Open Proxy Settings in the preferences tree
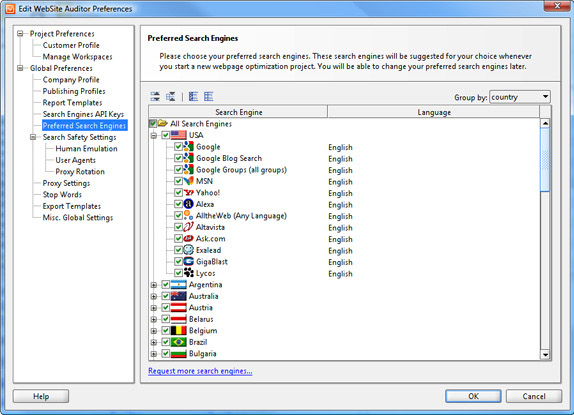574x415 pixels. (x=66, y=183)
